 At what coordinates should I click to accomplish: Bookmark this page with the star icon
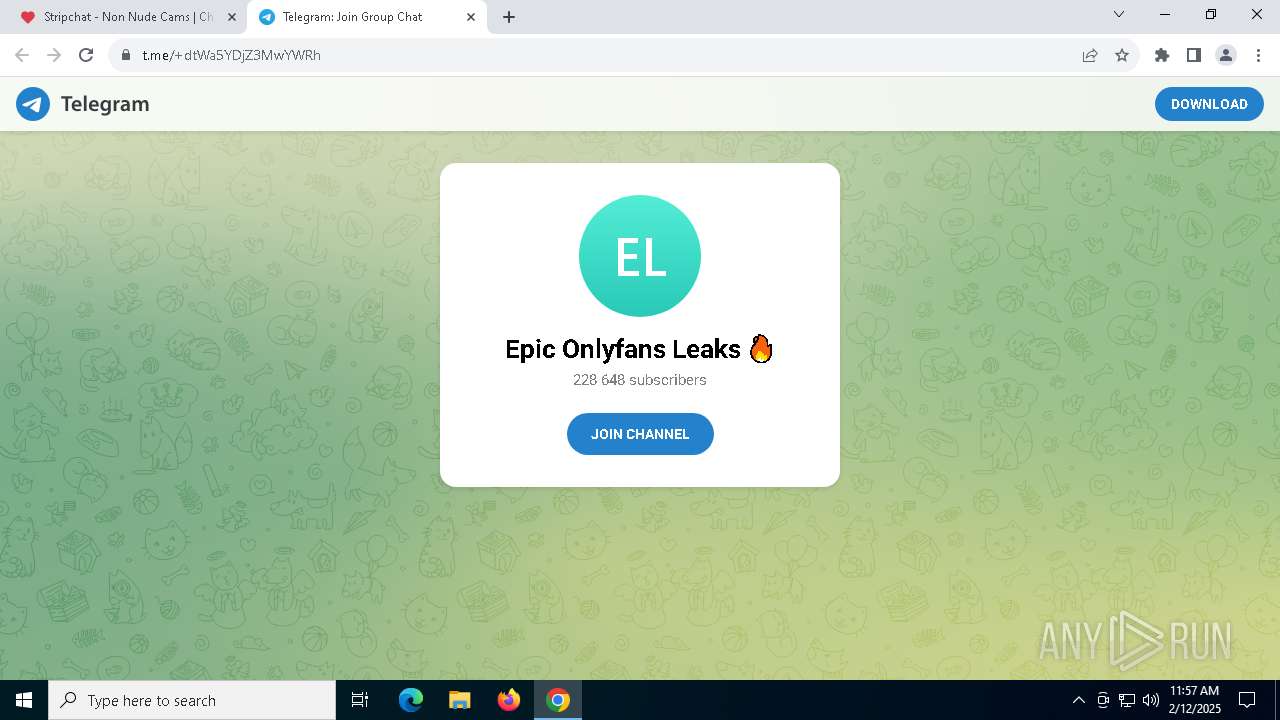[1122, 55]
